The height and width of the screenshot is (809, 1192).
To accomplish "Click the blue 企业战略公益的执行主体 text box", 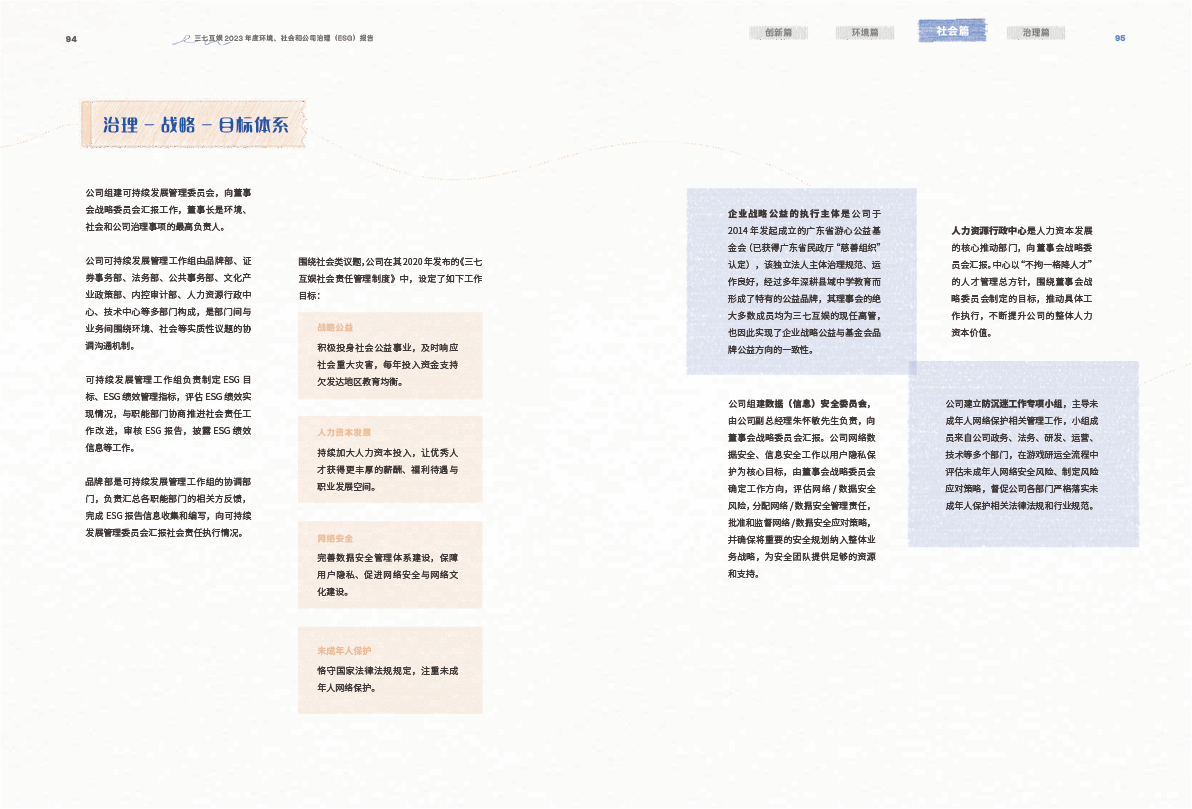I will pyautogui.click(x=803, y=281).
